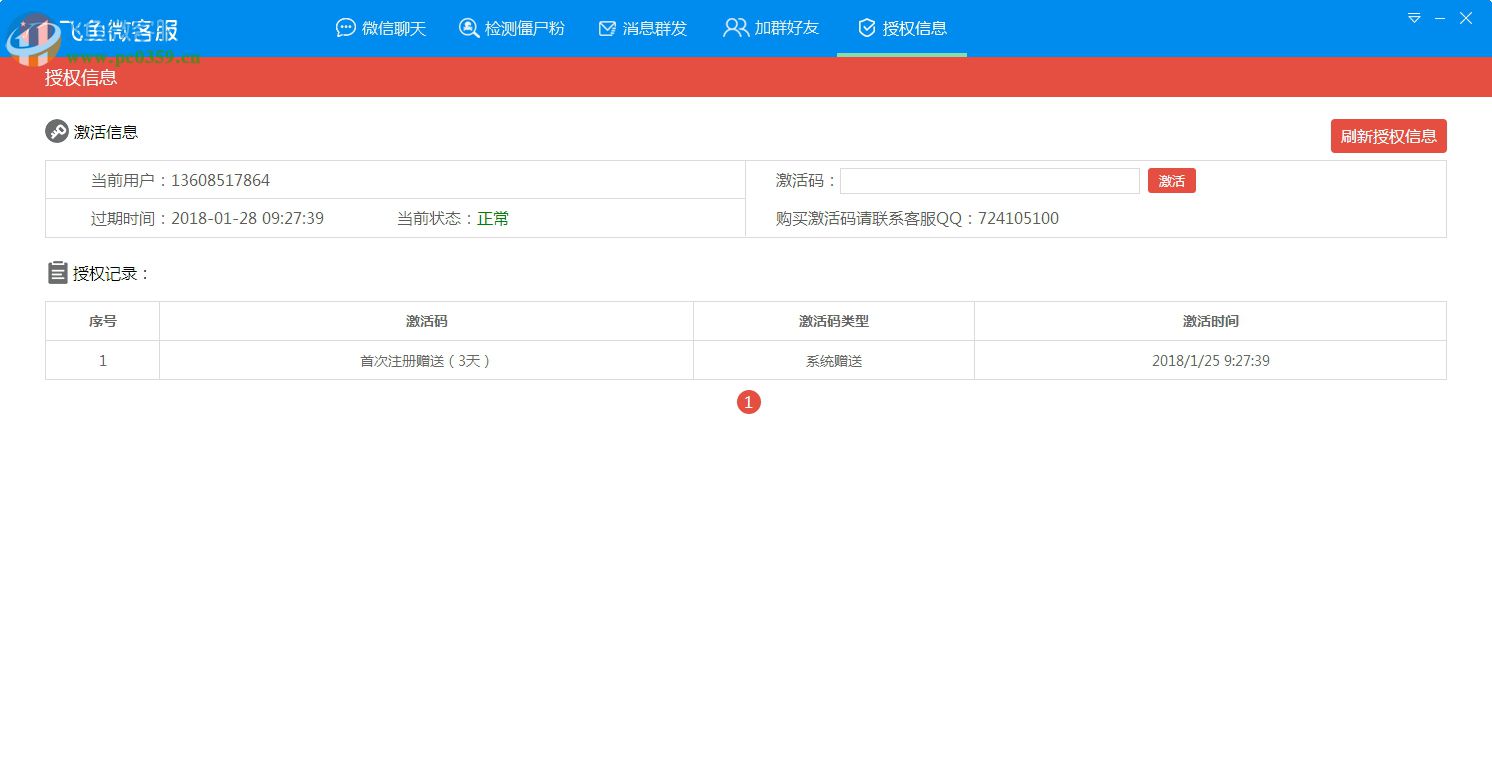1492x772 pixels.
Task: Select current user number 13608517864
Action: [x=221, y=181]
